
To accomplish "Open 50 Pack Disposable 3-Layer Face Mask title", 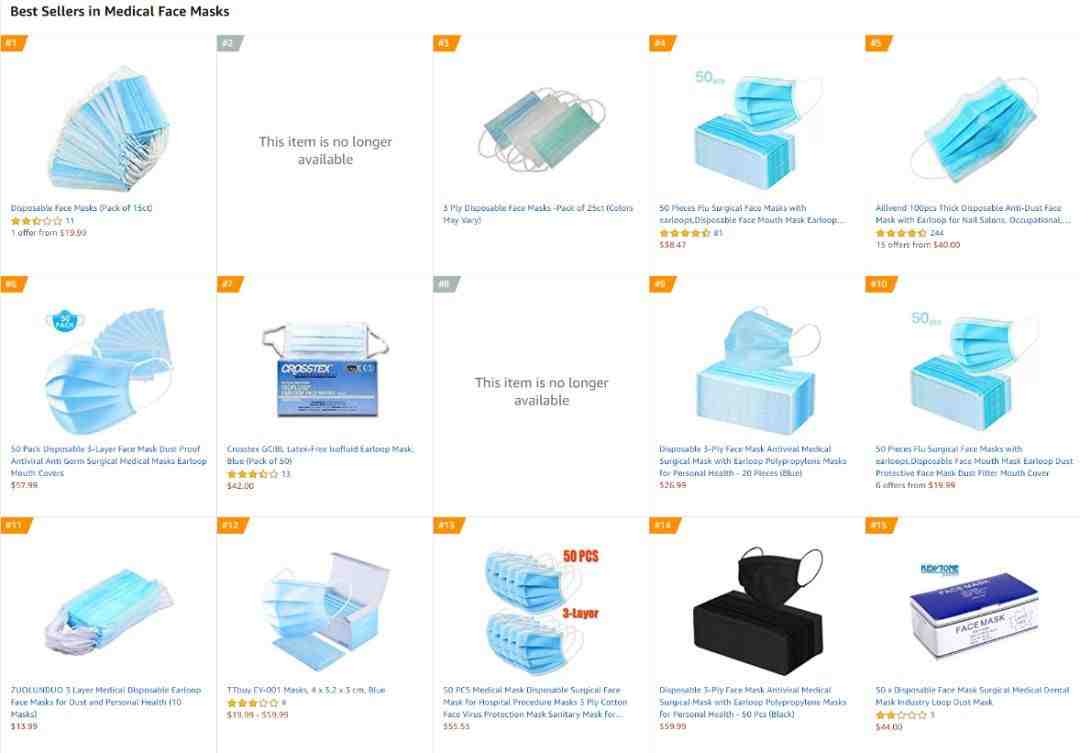I will pyautogui.click(x=108, y=461).
